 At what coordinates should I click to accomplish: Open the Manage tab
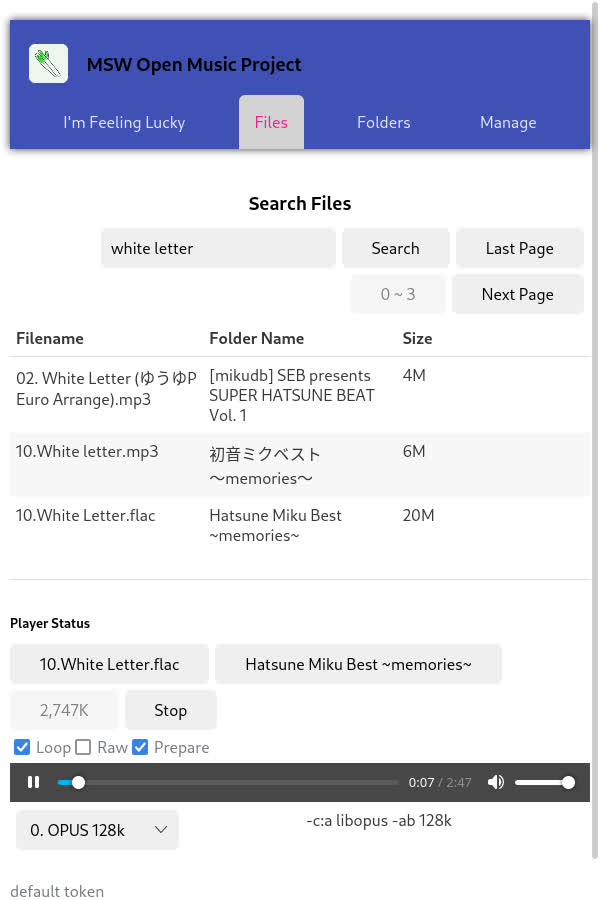508,122
